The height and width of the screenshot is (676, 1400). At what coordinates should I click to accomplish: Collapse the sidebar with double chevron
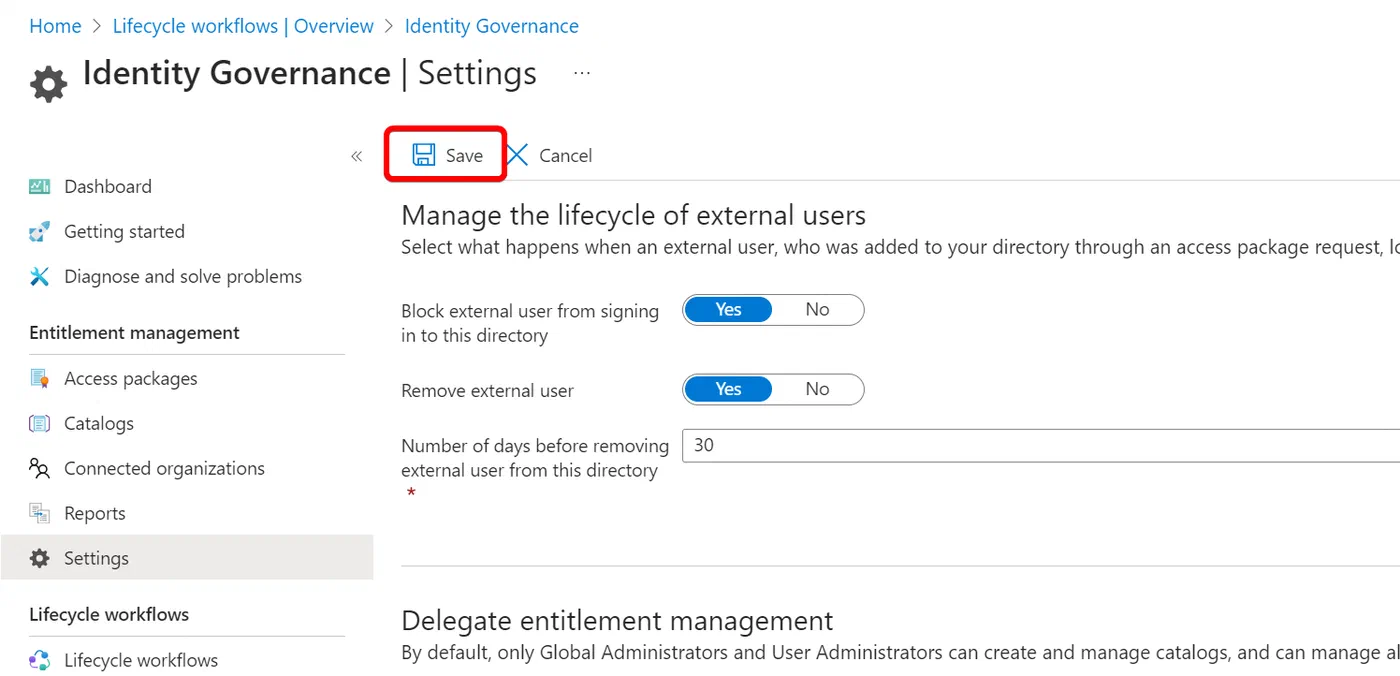click(x=356, y=156)
